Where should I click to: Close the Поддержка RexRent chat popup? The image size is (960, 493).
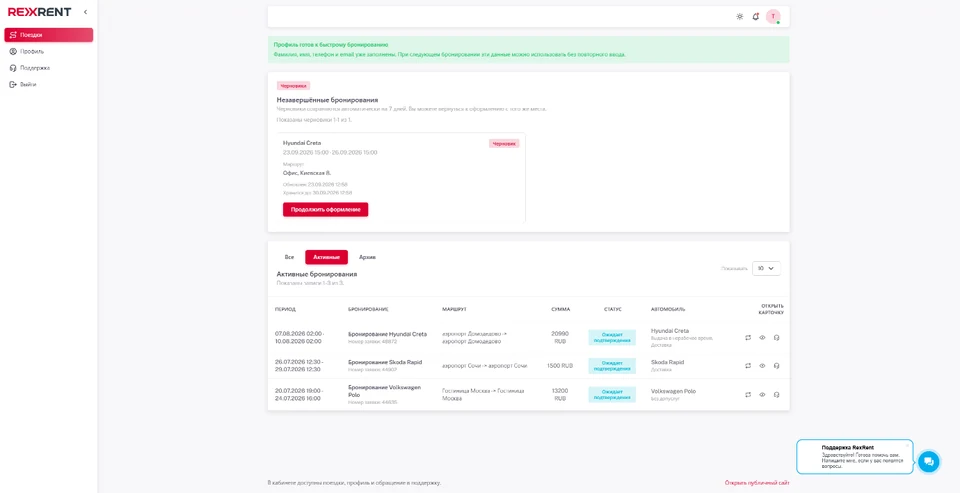(x=907, y=445)
